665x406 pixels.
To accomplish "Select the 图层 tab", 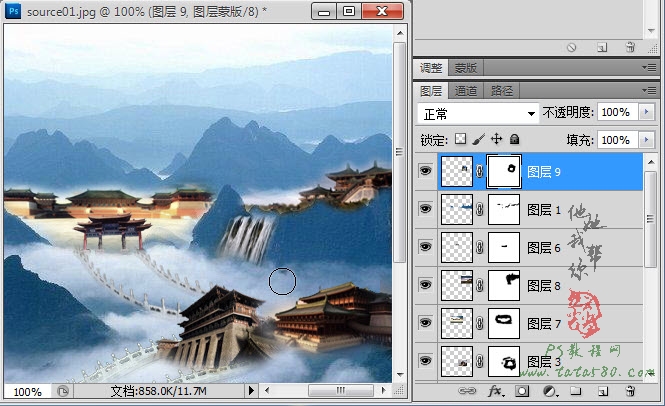I will point(431,91).
